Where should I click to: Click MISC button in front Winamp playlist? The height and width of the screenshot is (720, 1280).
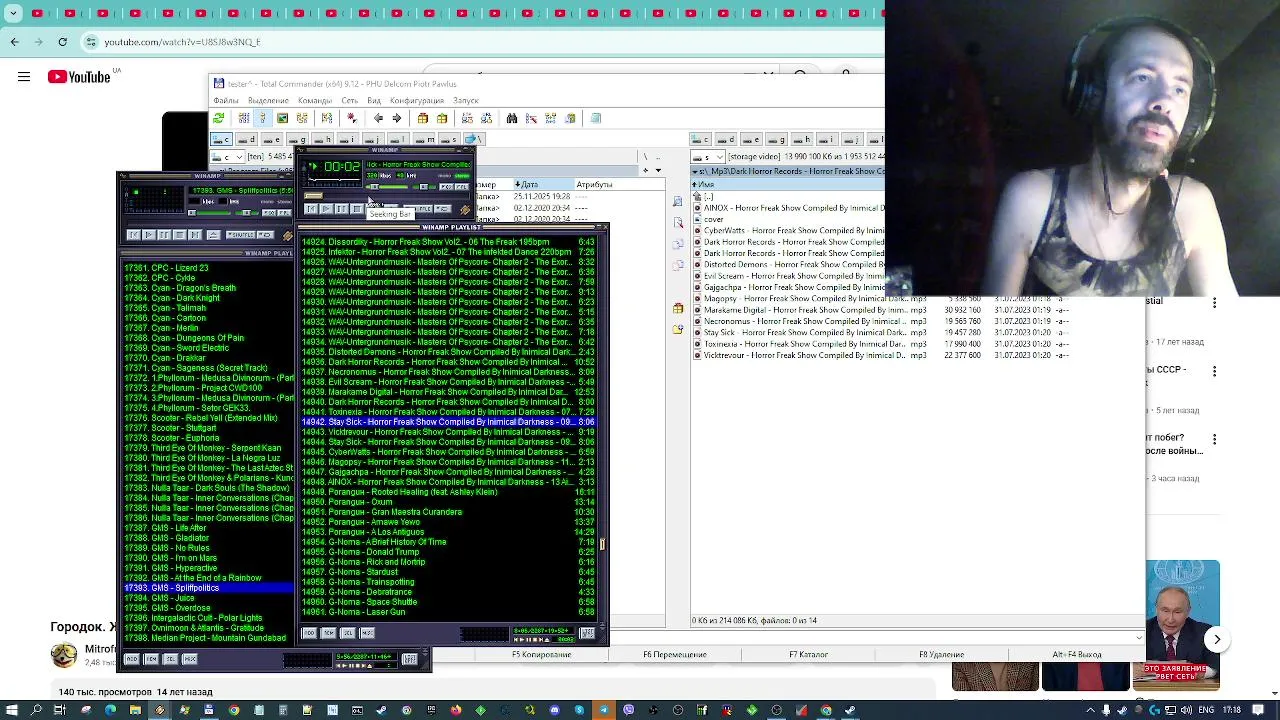click(x=367, y=633)
